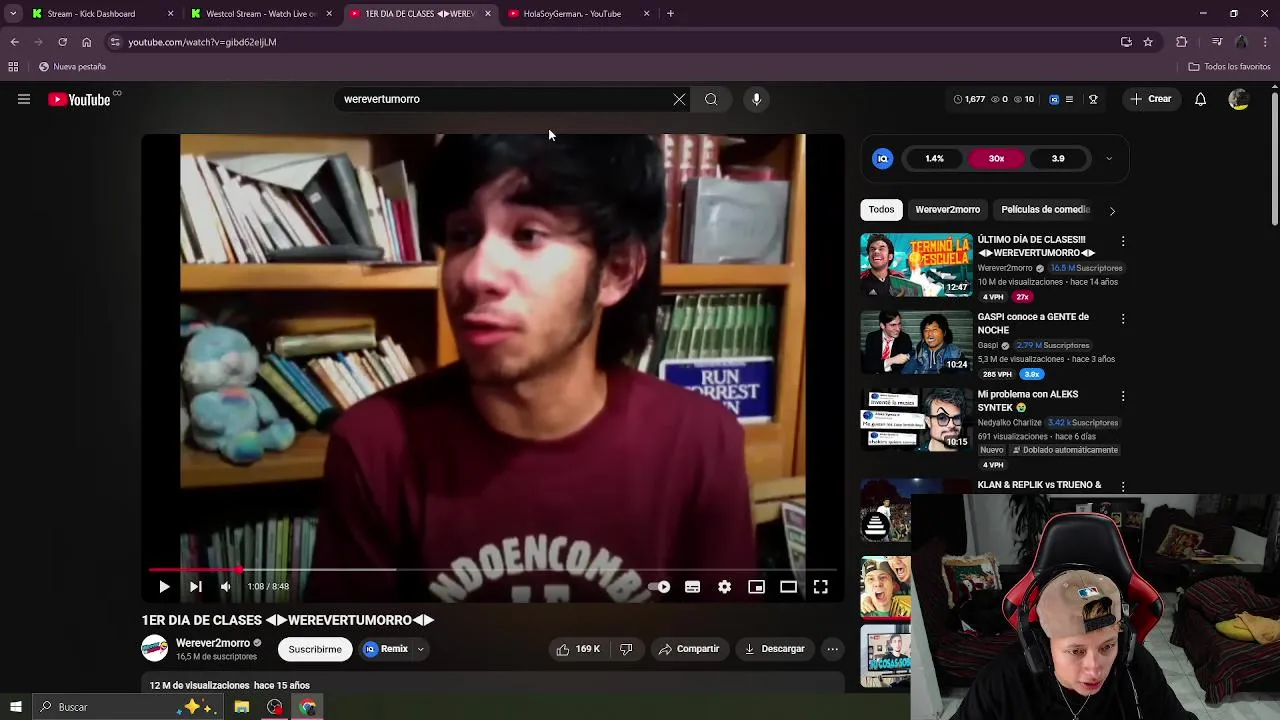Clear the search box with the X
The image size is (1280, 720).
pos(679,99)
